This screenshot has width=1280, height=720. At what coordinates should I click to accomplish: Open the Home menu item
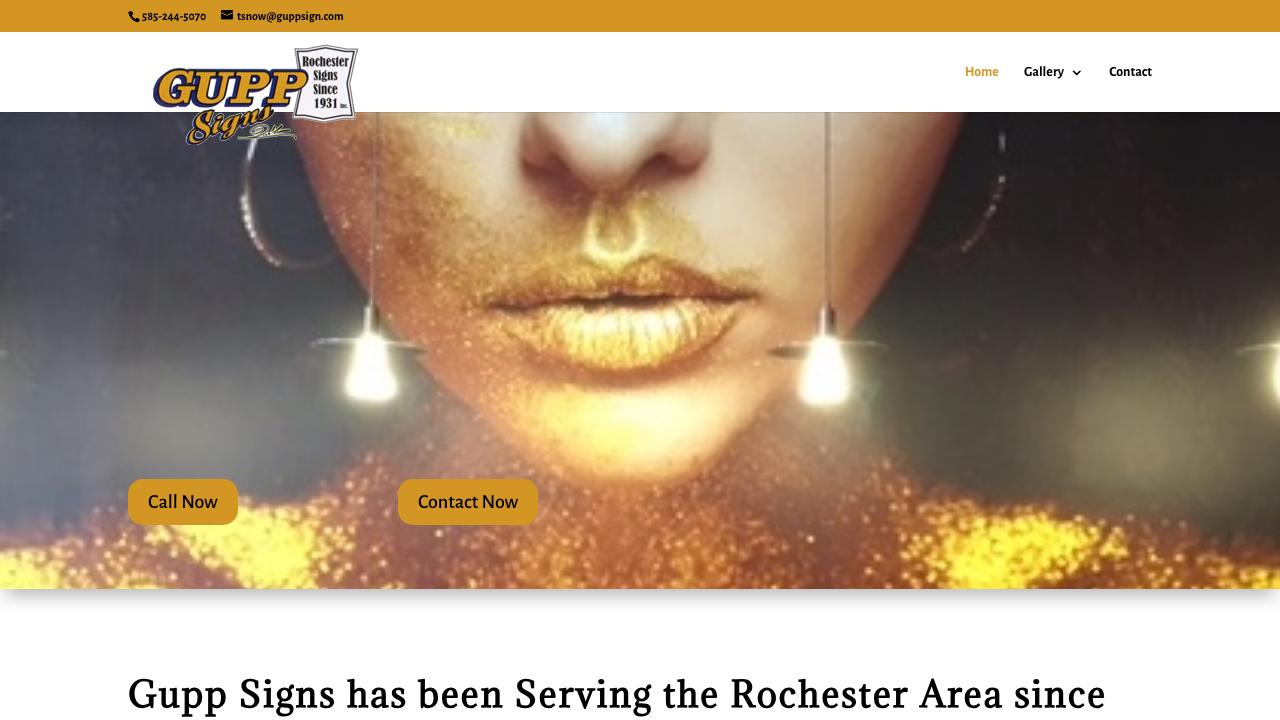coord(981,72)
